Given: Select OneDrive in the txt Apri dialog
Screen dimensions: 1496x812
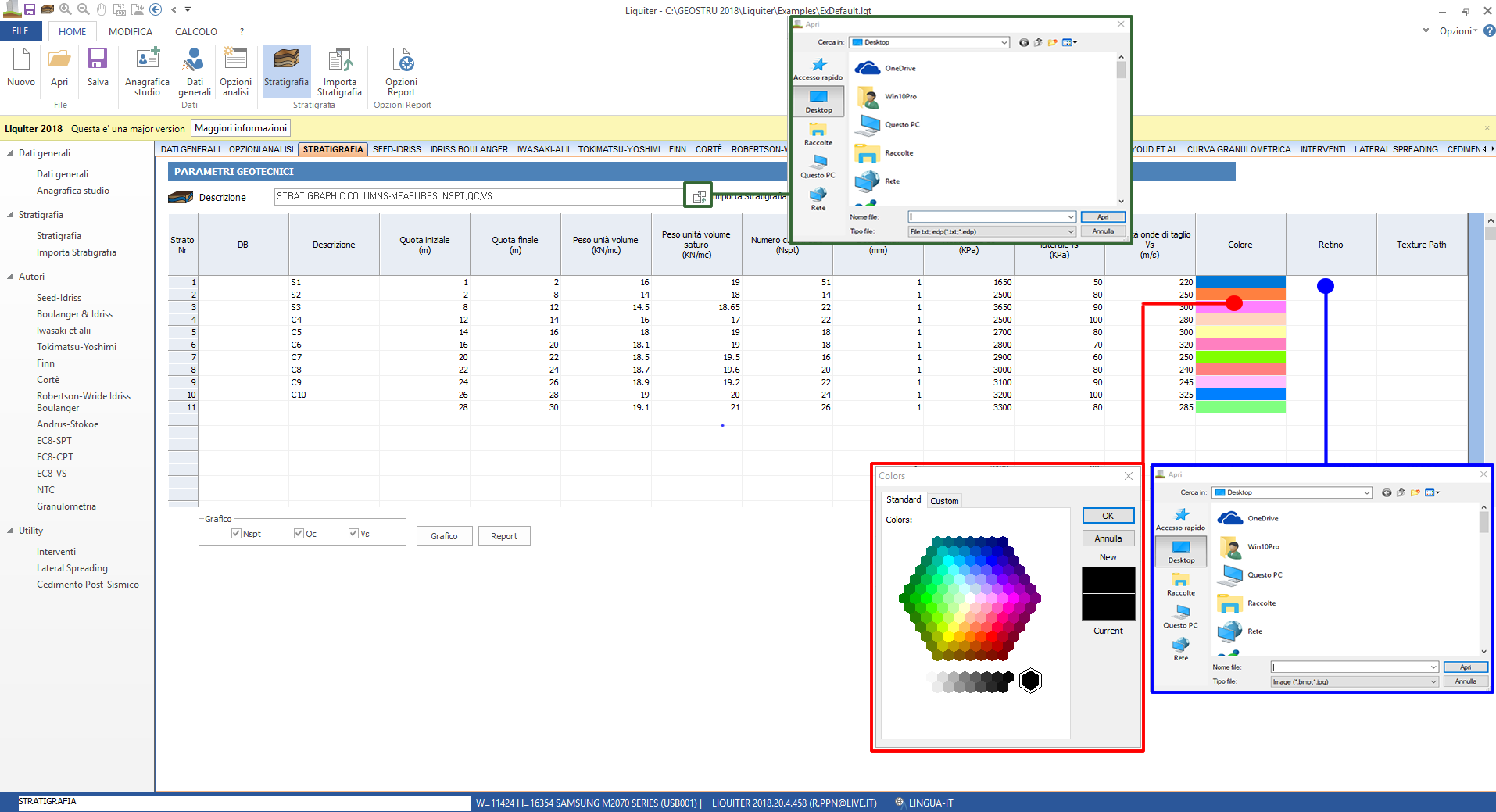Looking at the screenshot, I should click(x=886, y=68).
